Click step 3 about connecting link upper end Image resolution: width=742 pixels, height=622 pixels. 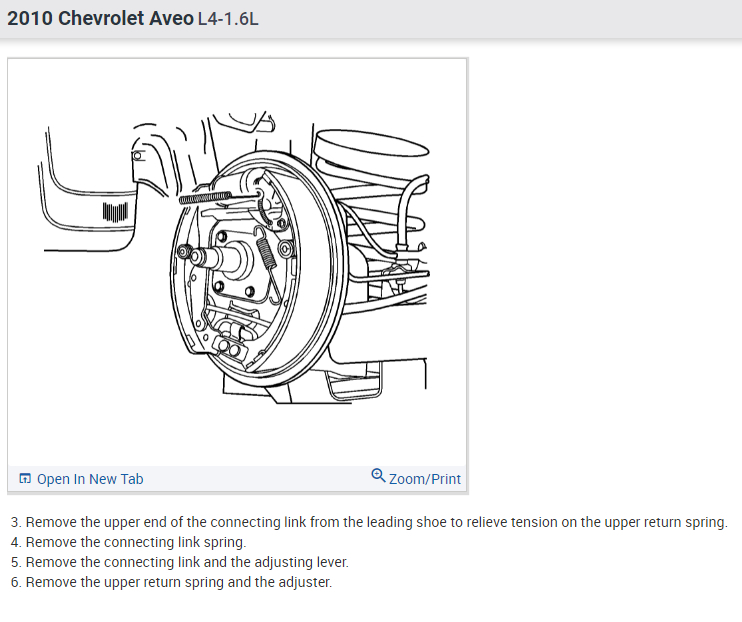pos(369,522)
